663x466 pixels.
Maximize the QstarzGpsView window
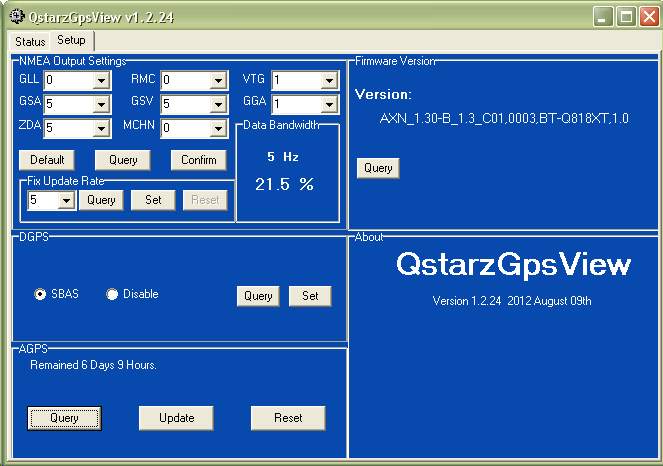click(x=626, y=17)
